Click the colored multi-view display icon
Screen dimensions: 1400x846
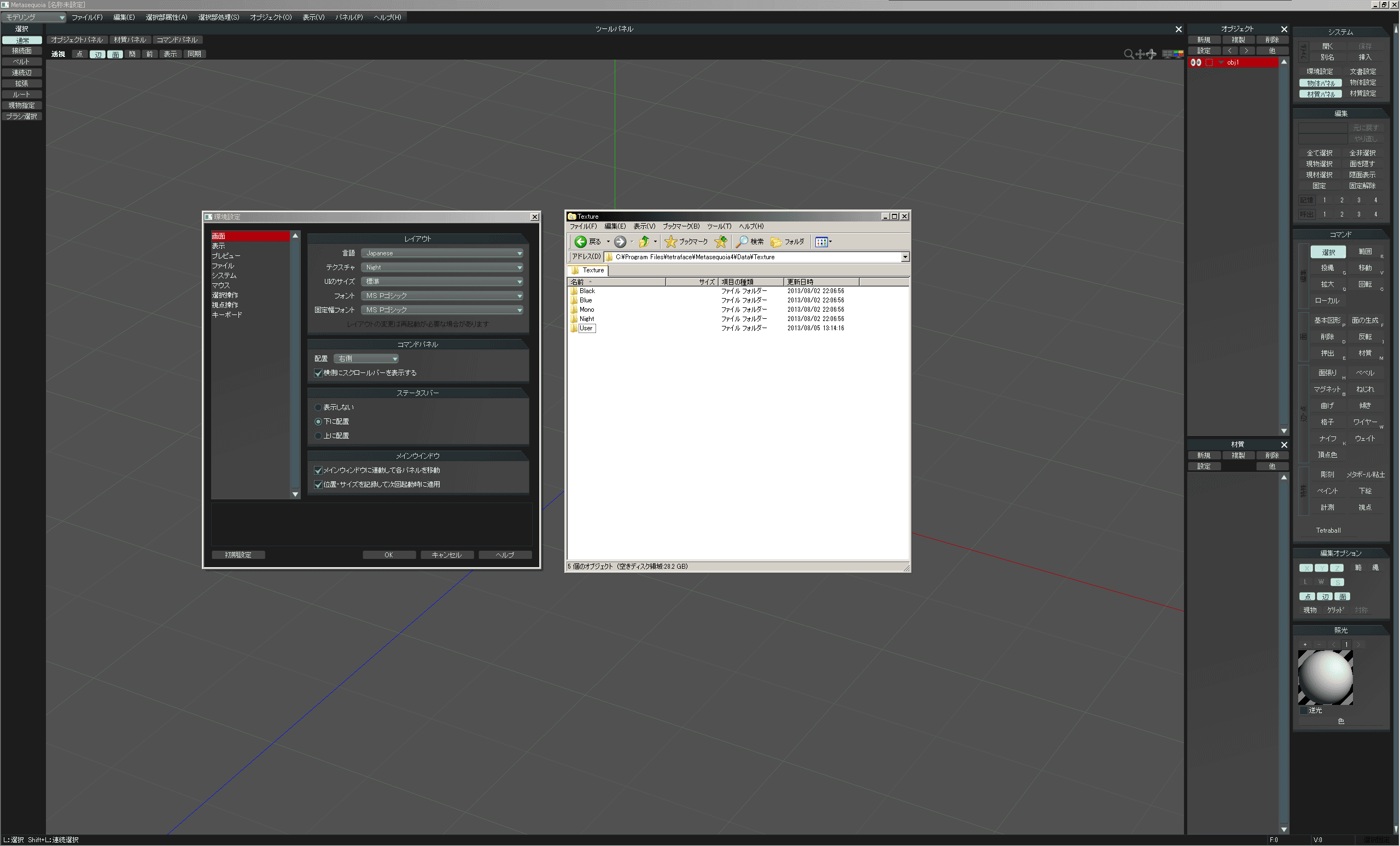tap(1179, 54)
